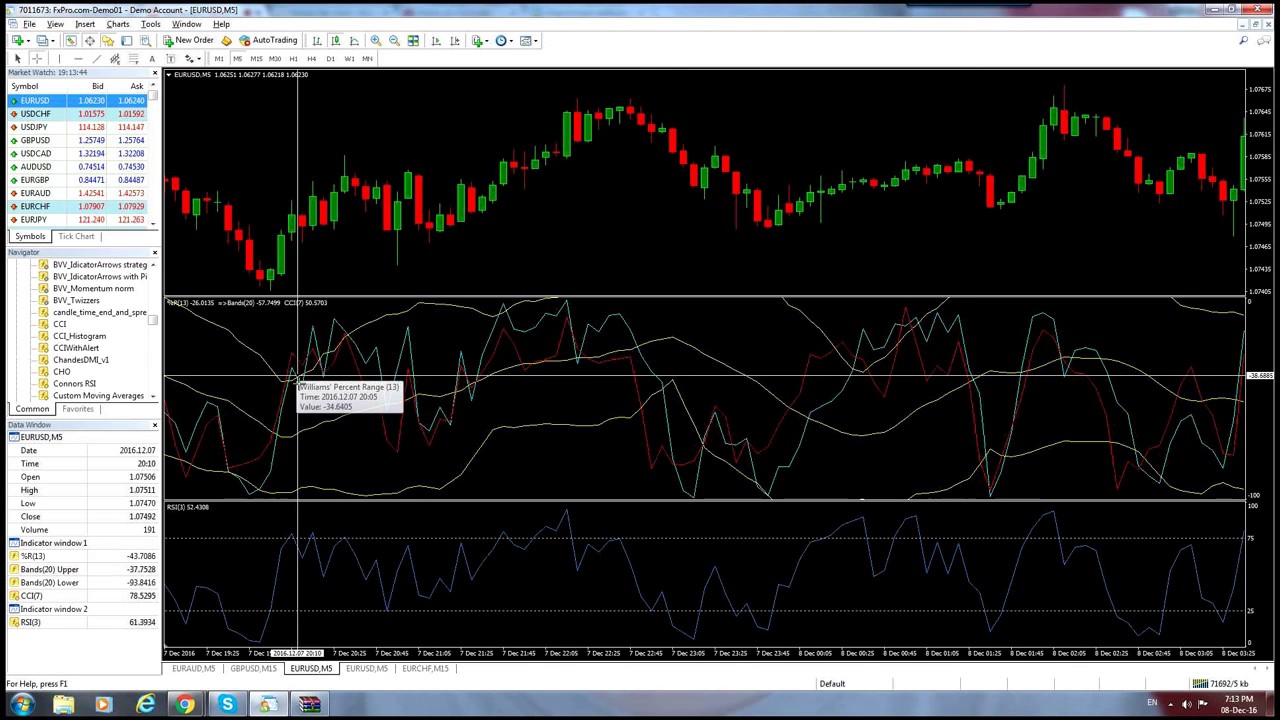Toggle the Market Watch window icon
Viewport: 1280px width, 720px height.
tap(71, 41)
